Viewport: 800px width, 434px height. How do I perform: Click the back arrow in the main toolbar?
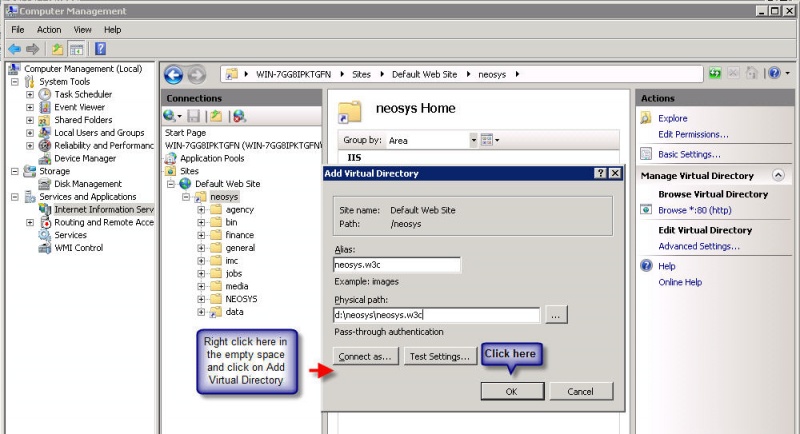point(14,49)
